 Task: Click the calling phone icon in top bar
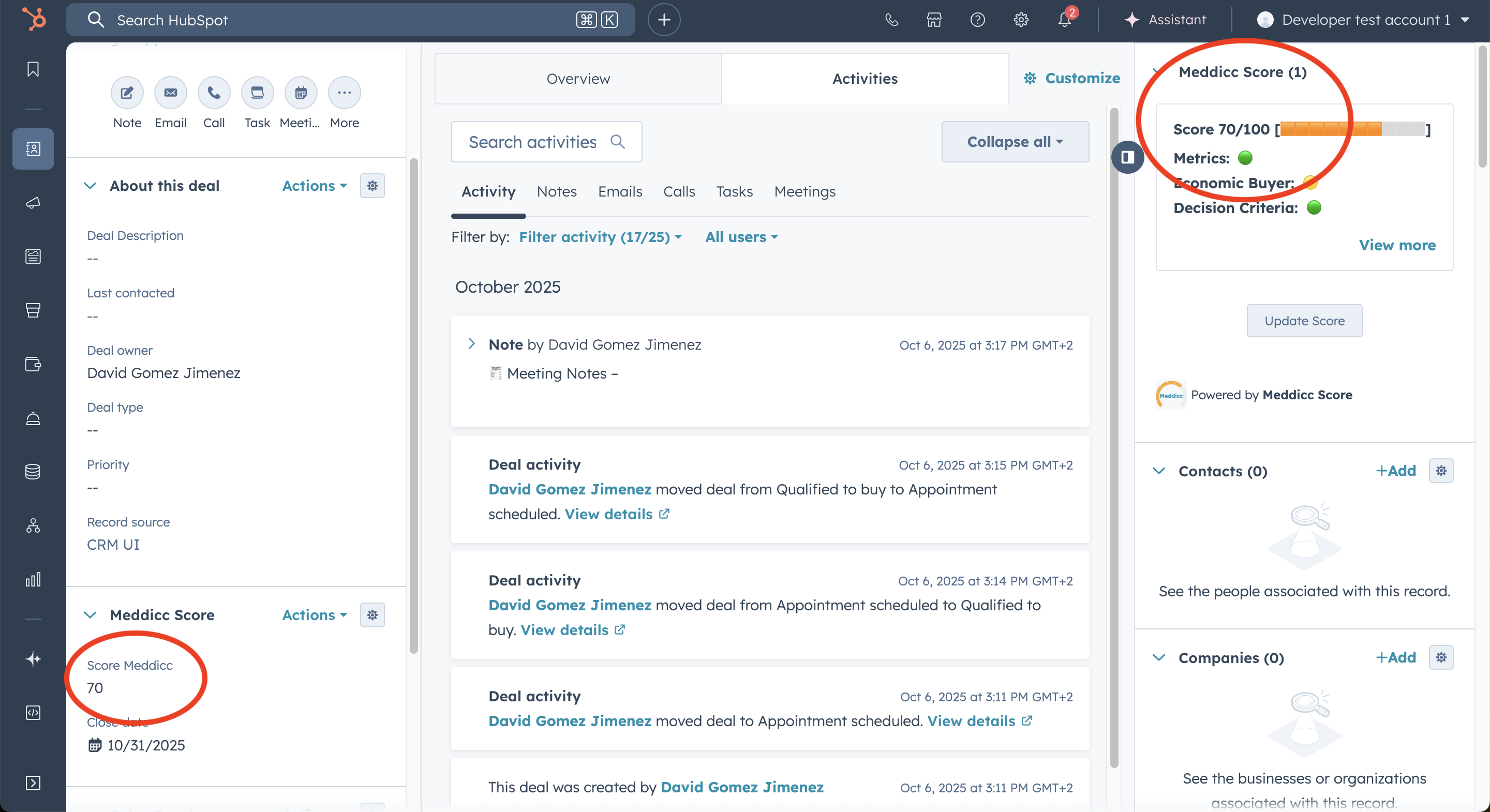(x=891, y=20)
